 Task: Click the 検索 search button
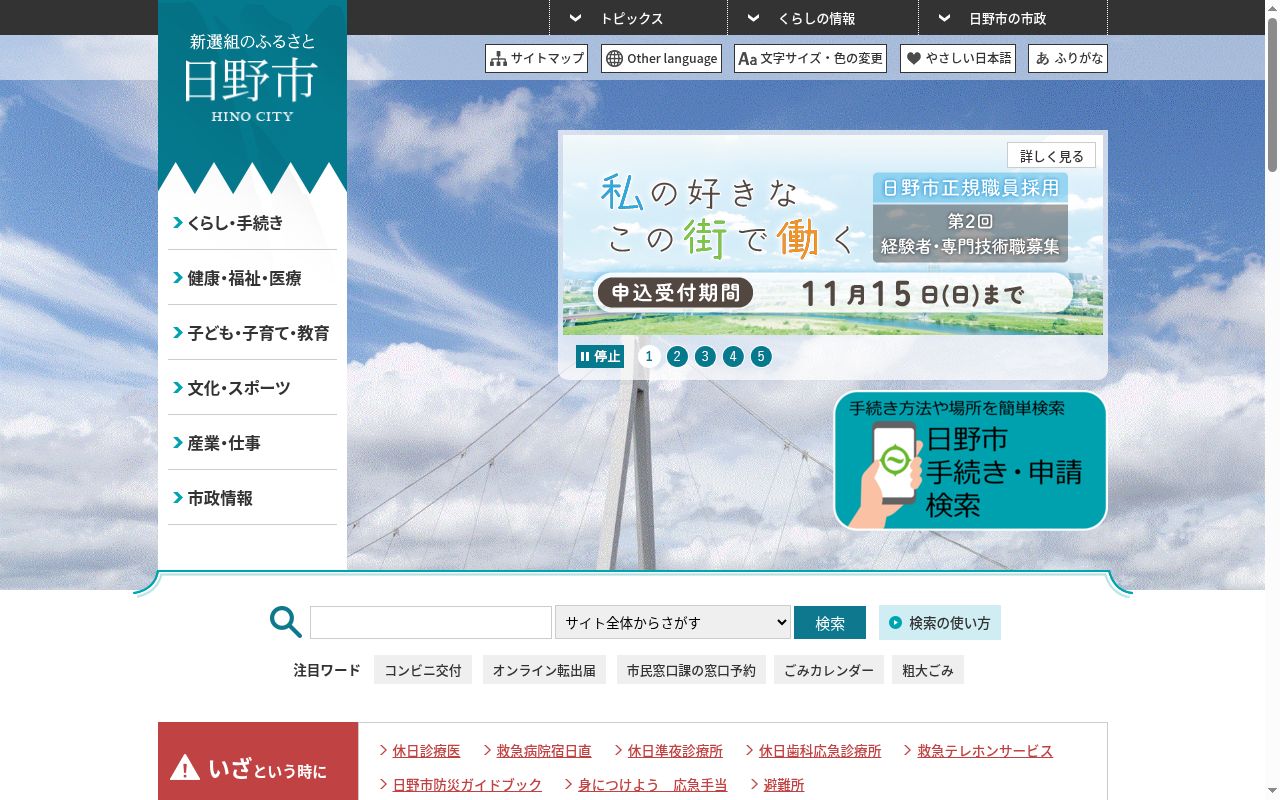click(830, 622)
